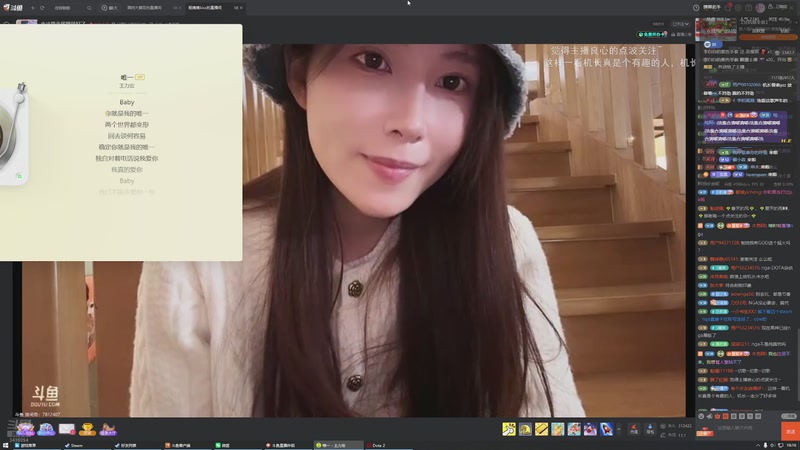Screen dimensions: 800x450
Task: Send the yellow domed-building gift
Action: pos(525,429)
